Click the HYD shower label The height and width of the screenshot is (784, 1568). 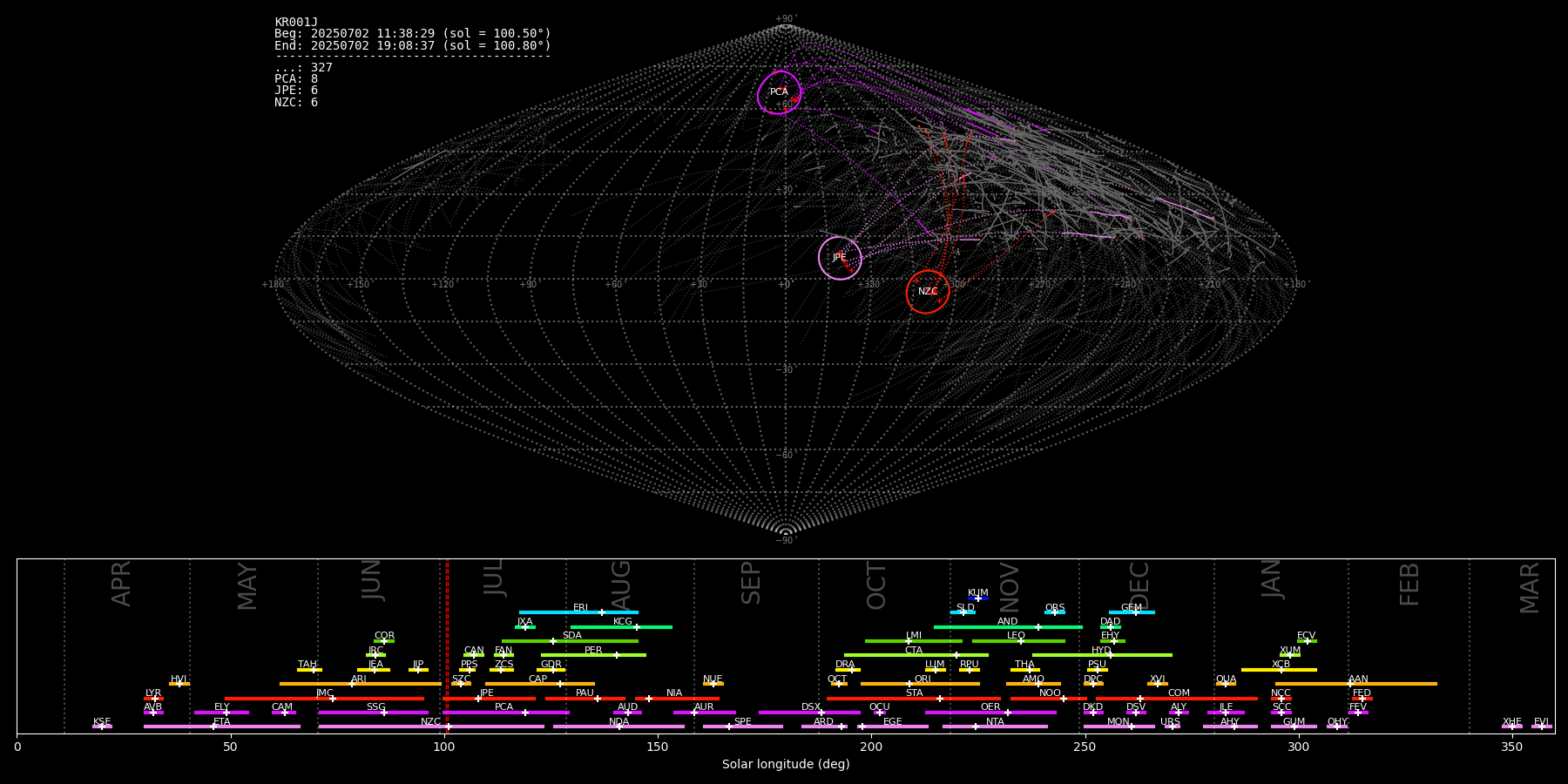click(x=1102, y=651)
